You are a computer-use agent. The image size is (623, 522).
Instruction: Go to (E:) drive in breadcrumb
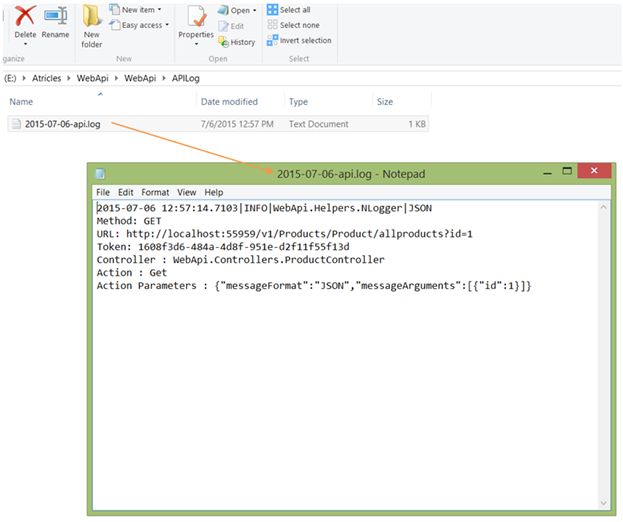10,78
